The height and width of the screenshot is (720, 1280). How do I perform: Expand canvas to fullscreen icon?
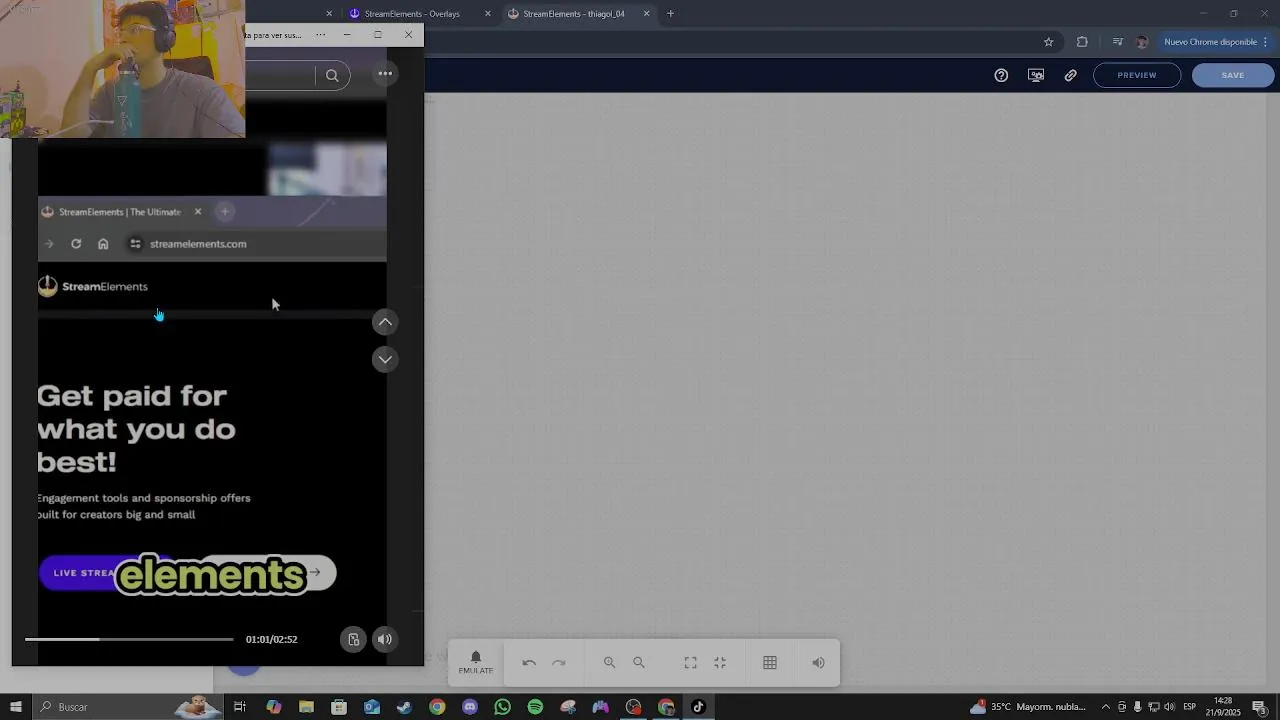[690, 663]
